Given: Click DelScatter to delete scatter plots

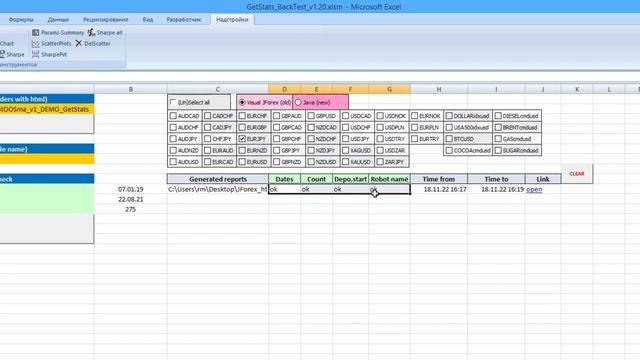Looking at the screenshot, I should (93, 43).
